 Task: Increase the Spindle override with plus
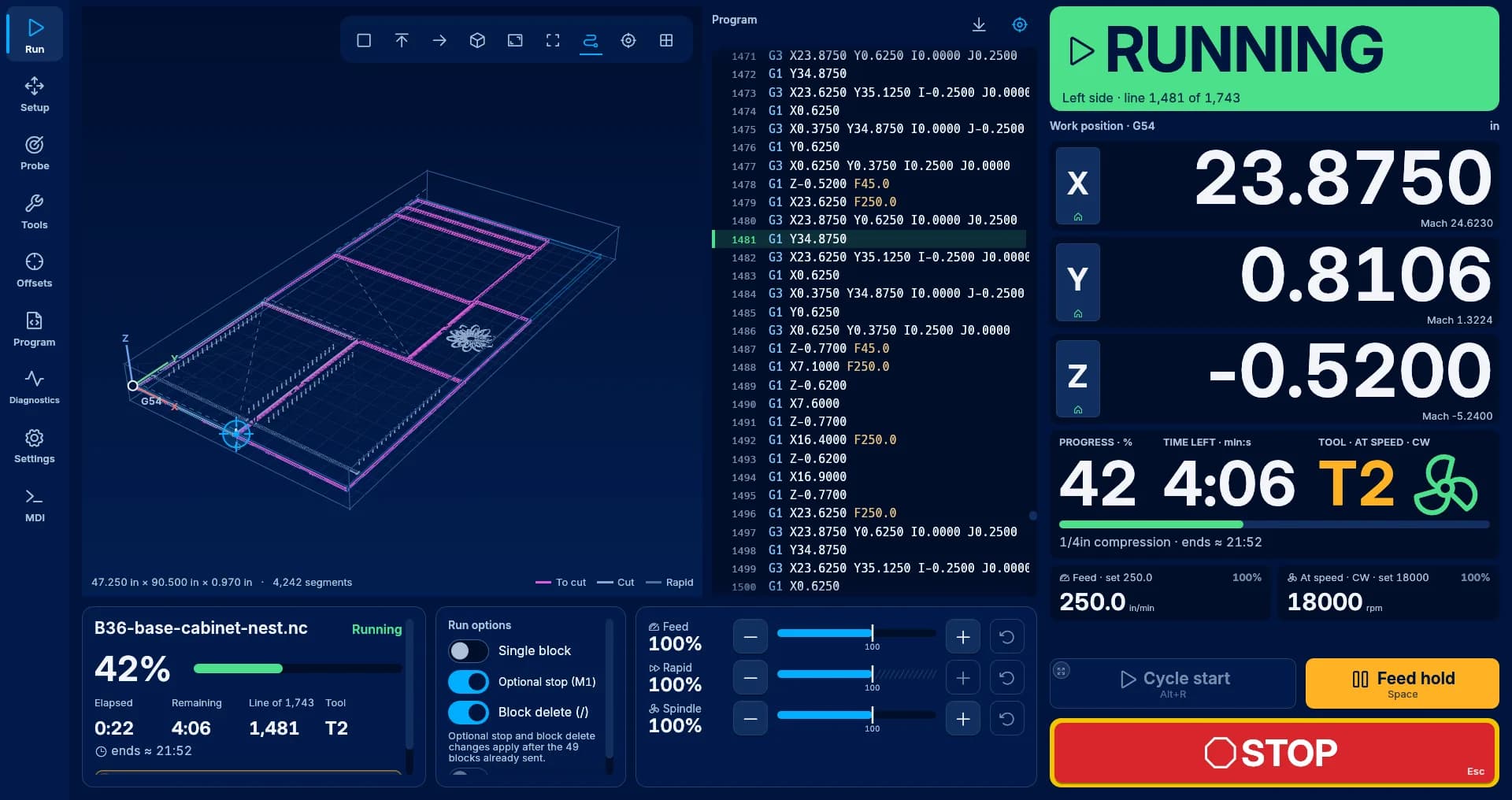(963, 719)
